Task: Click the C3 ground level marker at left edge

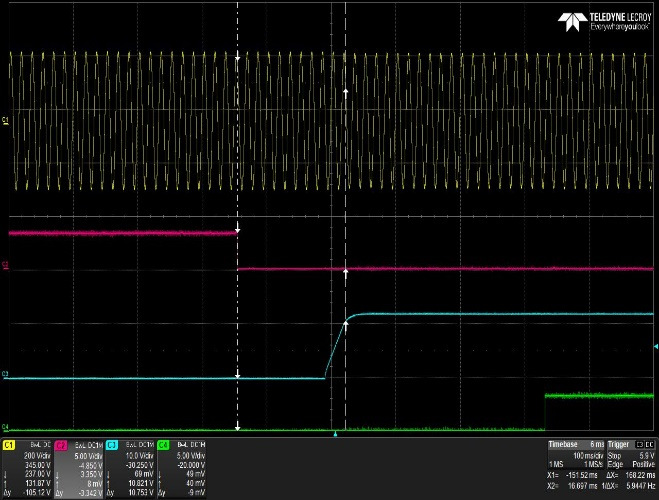Action: [x=5, y=375]
